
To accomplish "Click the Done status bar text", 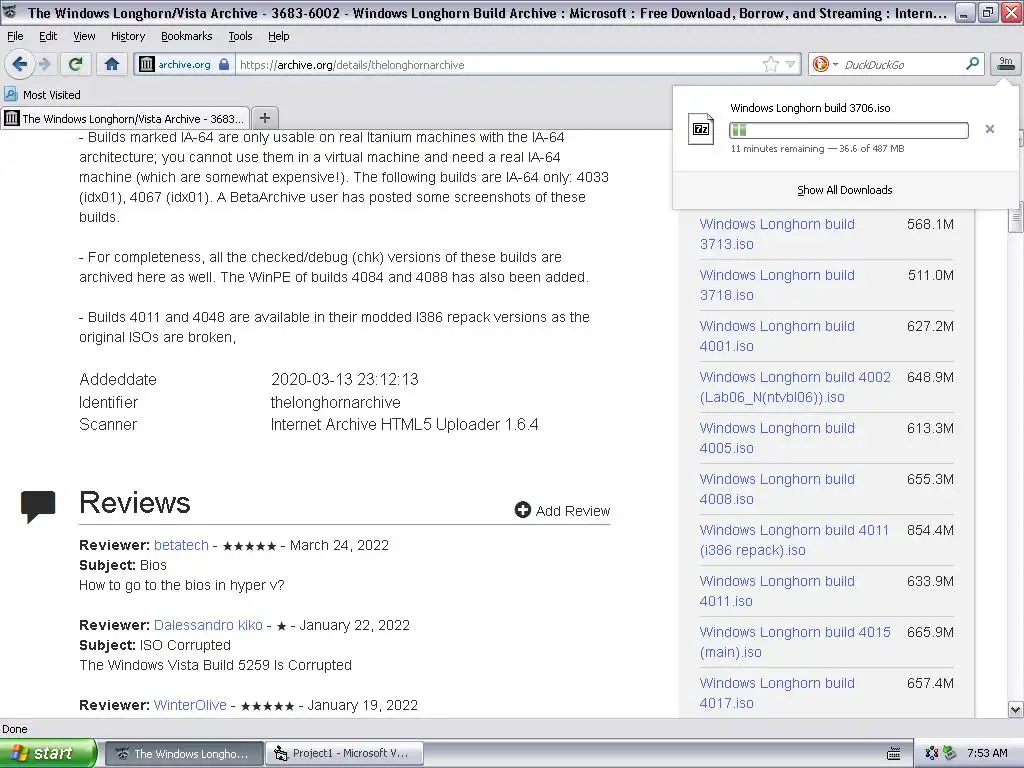I will [x=15, y=729].
